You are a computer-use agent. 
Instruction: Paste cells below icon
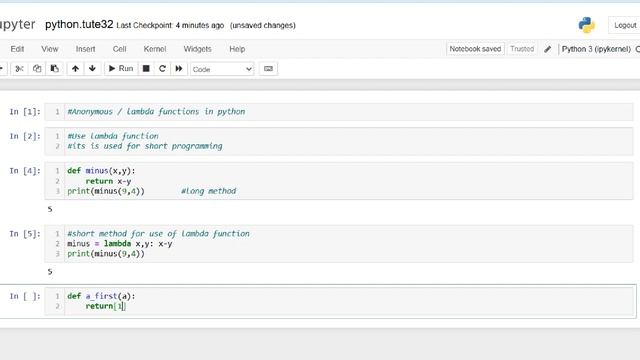[x=54, y=69]
